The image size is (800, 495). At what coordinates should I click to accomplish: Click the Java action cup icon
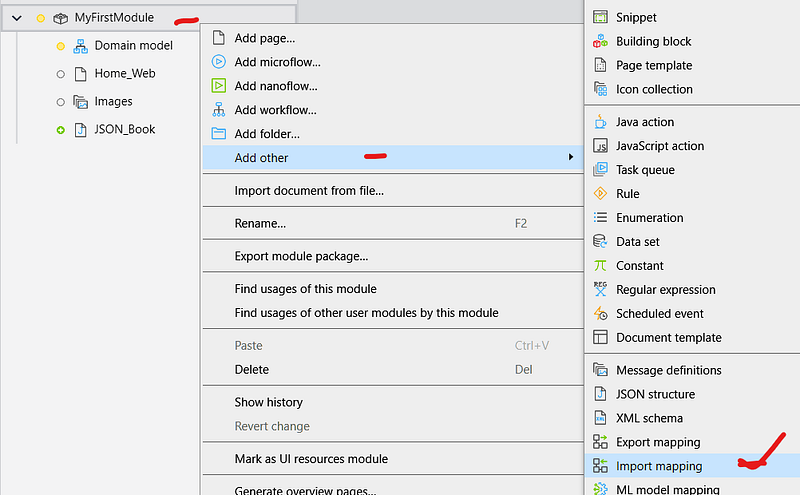click(x=600, y=122)
